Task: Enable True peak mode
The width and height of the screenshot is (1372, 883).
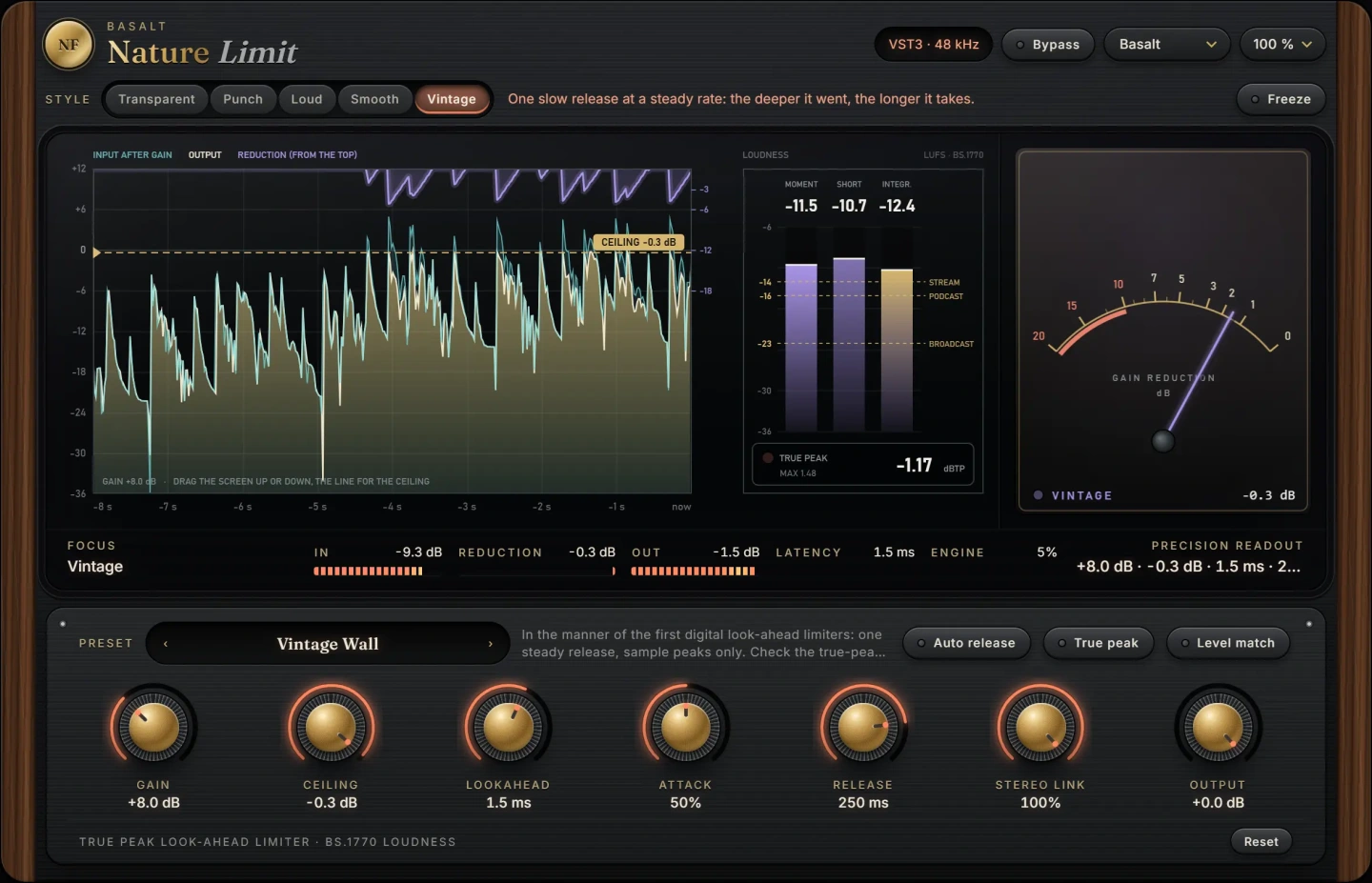Action: [x=1098, y=643]
